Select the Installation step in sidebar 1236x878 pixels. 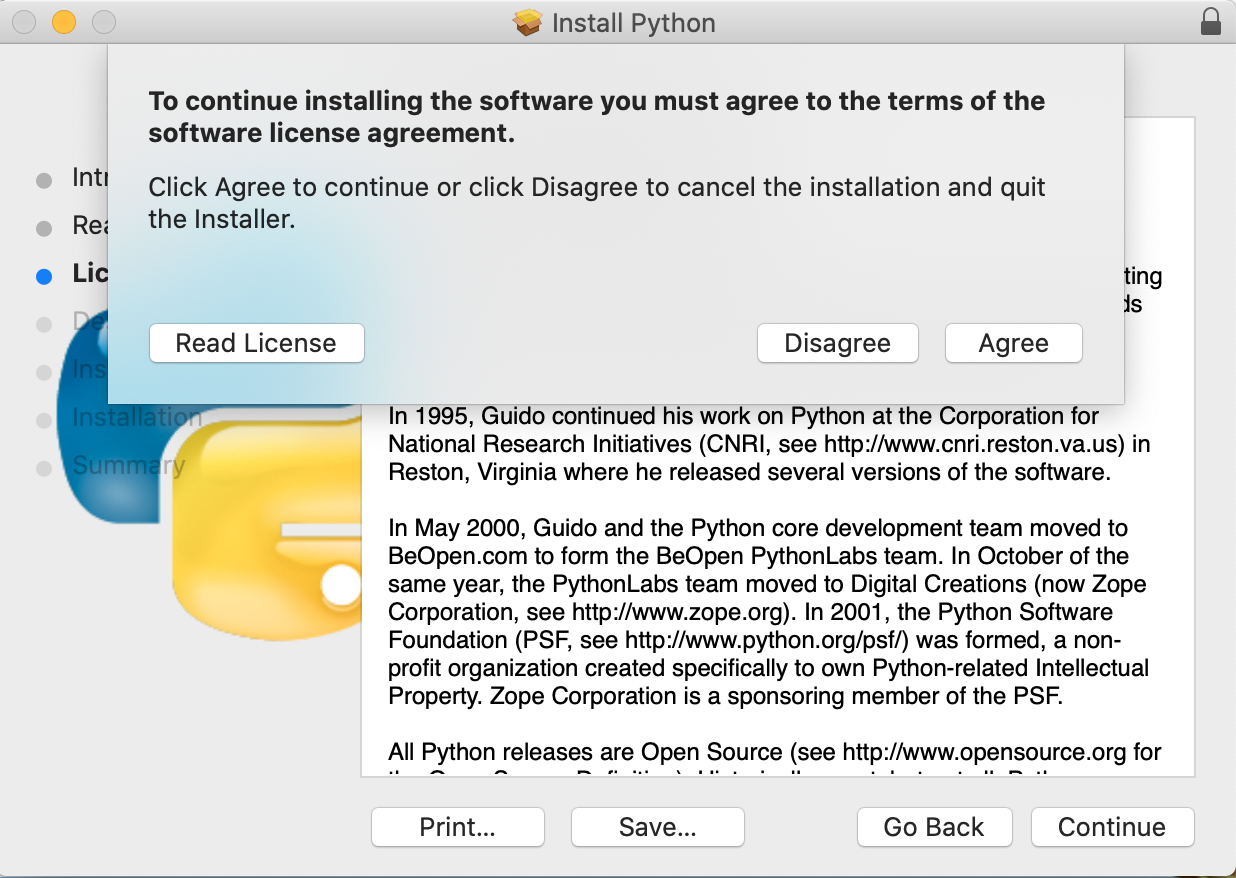137,417
